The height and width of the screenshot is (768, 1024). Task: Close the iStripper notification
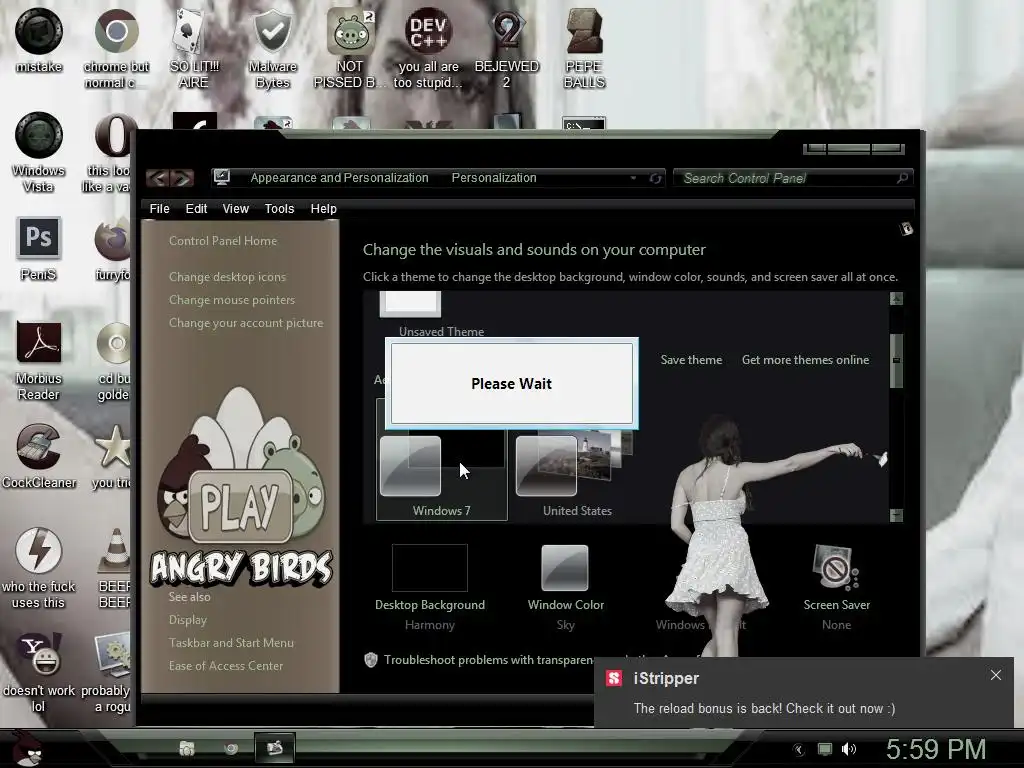pyautogui.click(x=995, y=675)
